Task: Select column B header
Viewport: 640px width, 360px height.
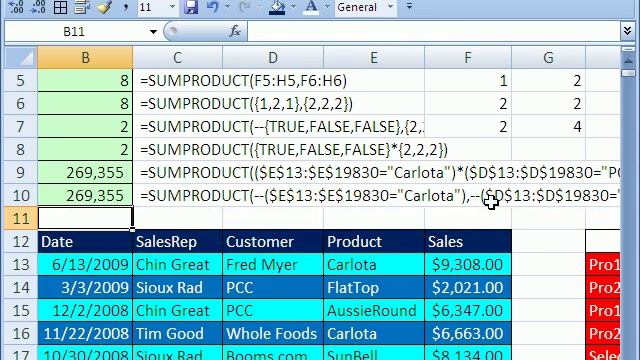Action: tap(85, 58)
